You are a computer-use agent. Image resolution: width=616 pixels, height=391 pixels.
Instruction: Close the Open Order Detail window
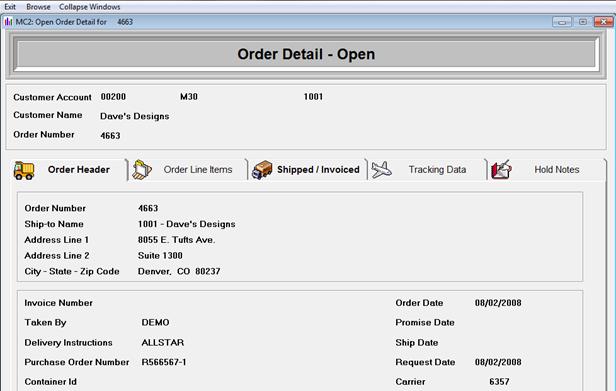point(603,22)
